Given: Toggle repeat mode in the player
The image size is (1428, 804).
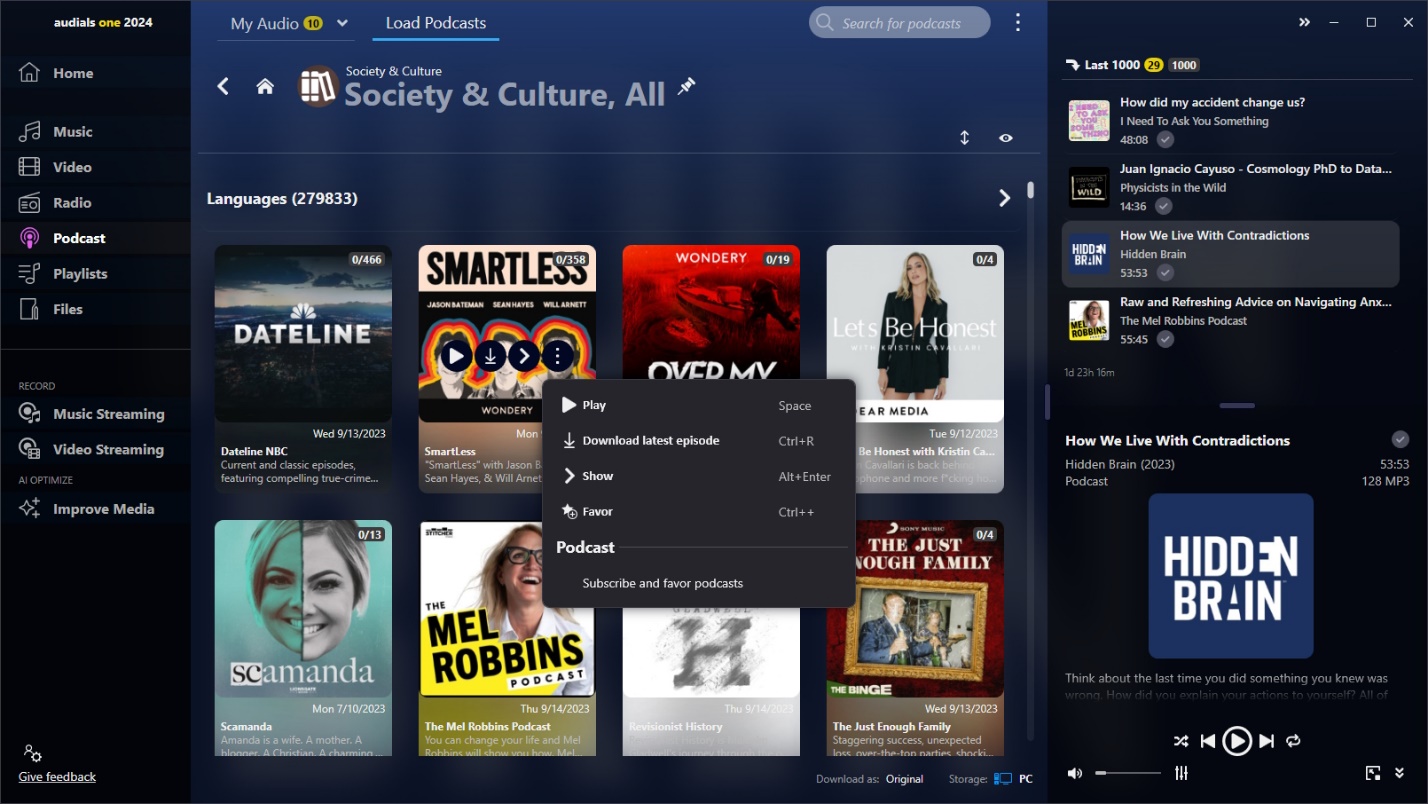Looking at the screenshot, I should (x=1293, y=741).
